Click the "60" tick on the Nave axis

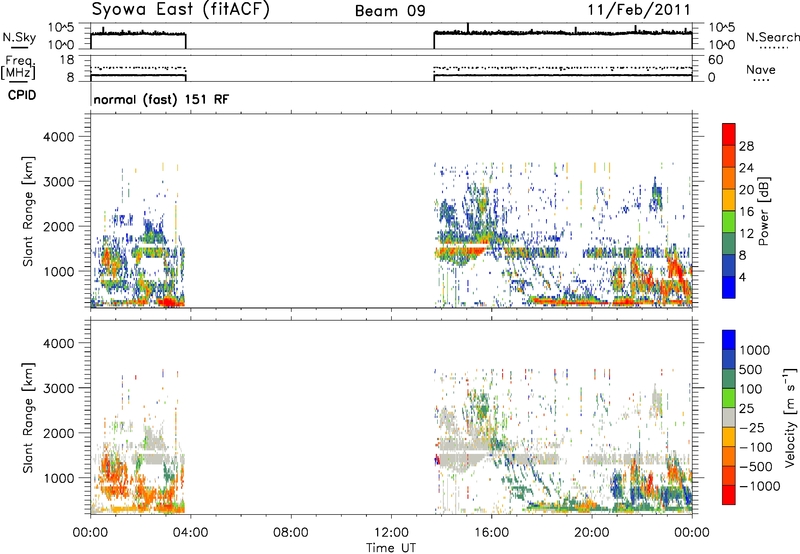(715, 60)
